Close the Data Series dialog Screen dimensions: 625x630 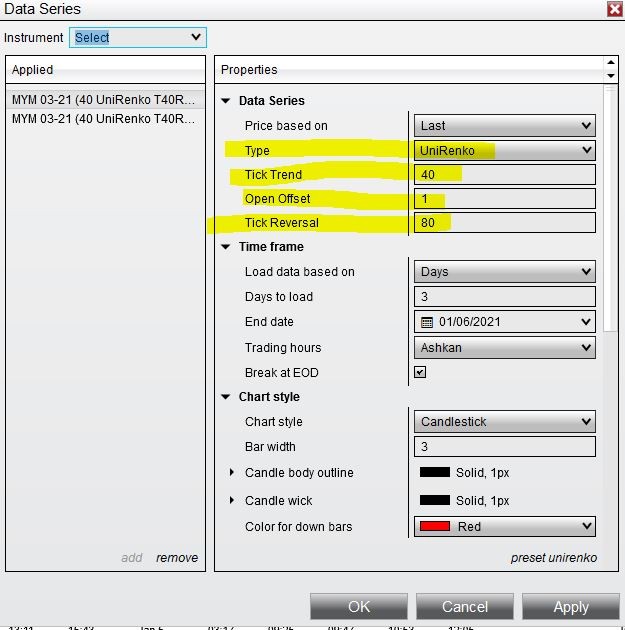(x=615, y=9)
